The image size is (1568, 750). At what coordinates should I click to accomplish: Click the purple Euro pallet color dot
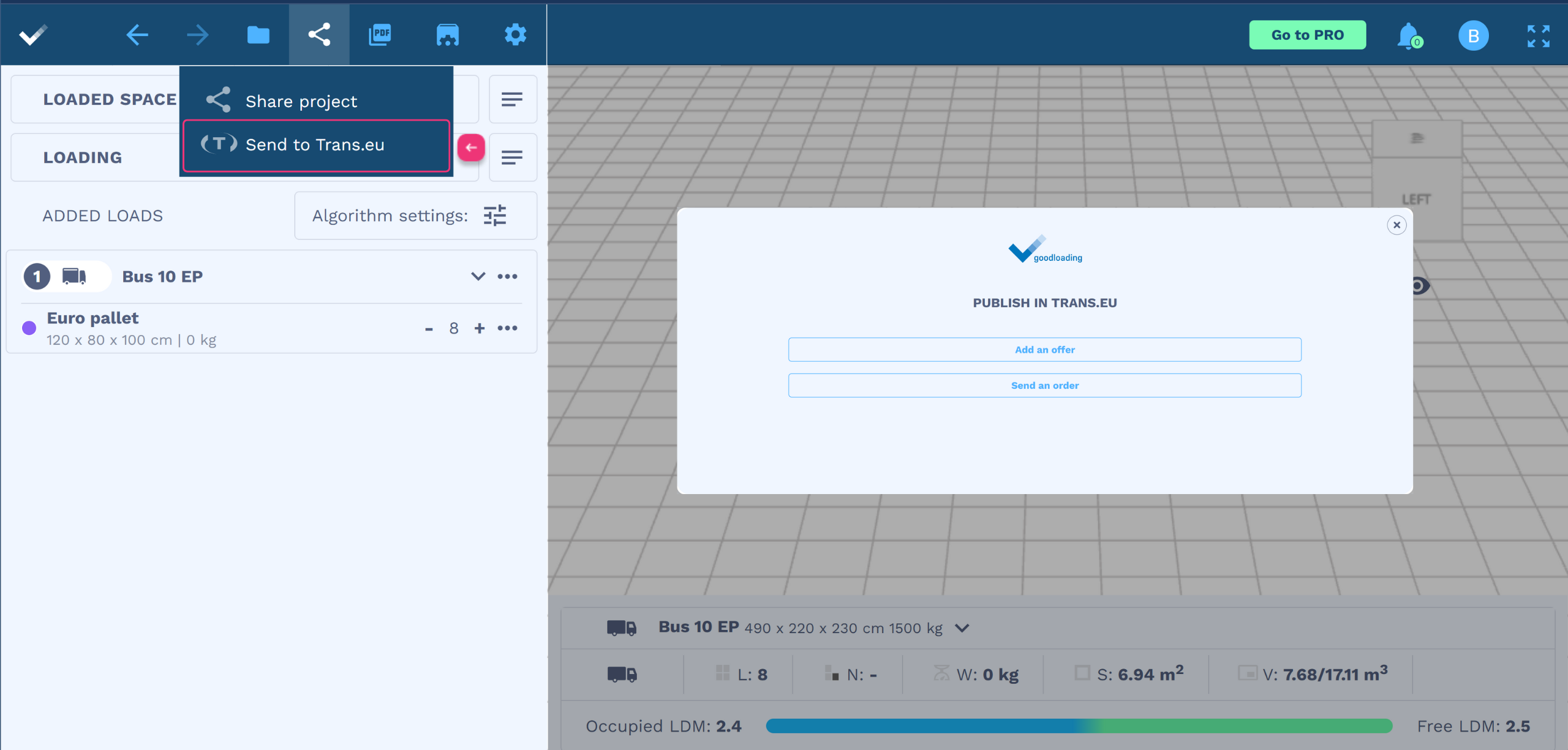pos(29,328)
